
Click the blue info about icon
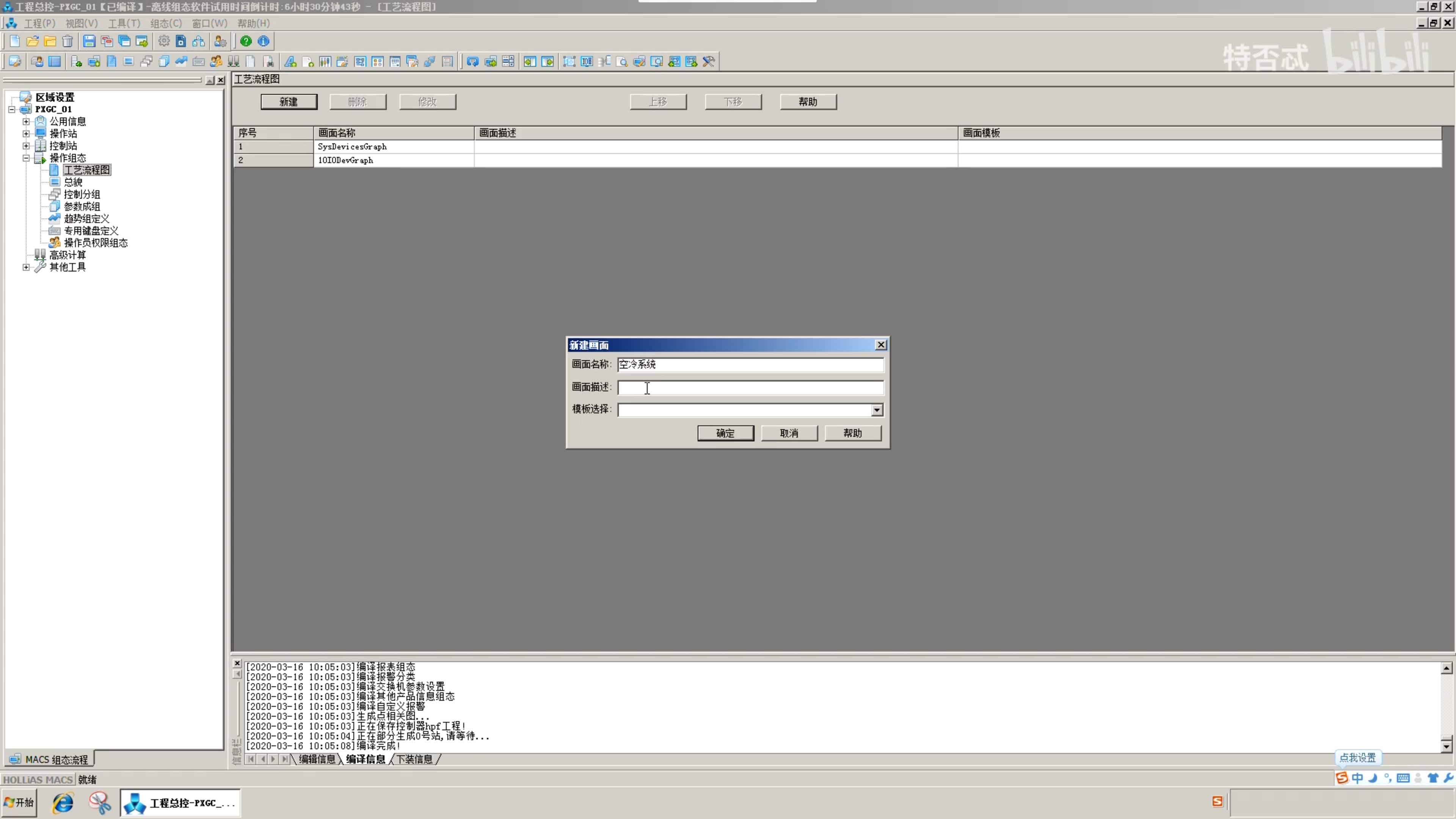pyautogui.click(x=264, y=41)
